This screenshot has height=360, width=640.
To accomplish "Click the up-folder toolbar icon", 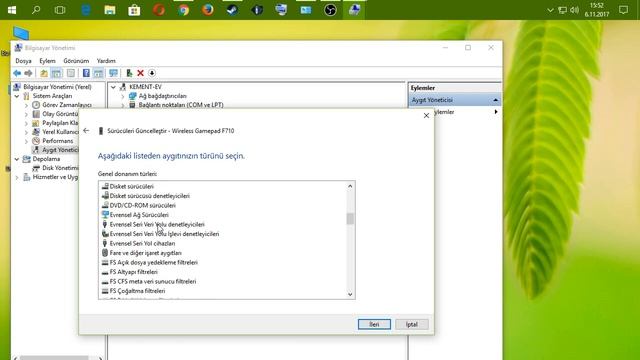I will [44, 73].
